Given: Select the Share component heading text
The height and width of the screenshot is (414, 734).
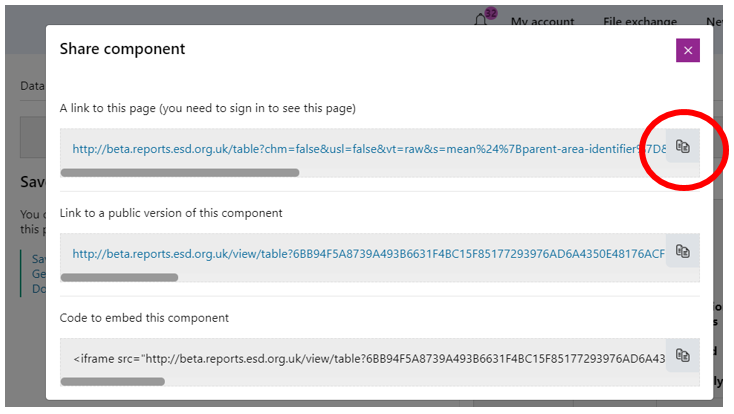Looking at the screenshot, I should [122, 49].
